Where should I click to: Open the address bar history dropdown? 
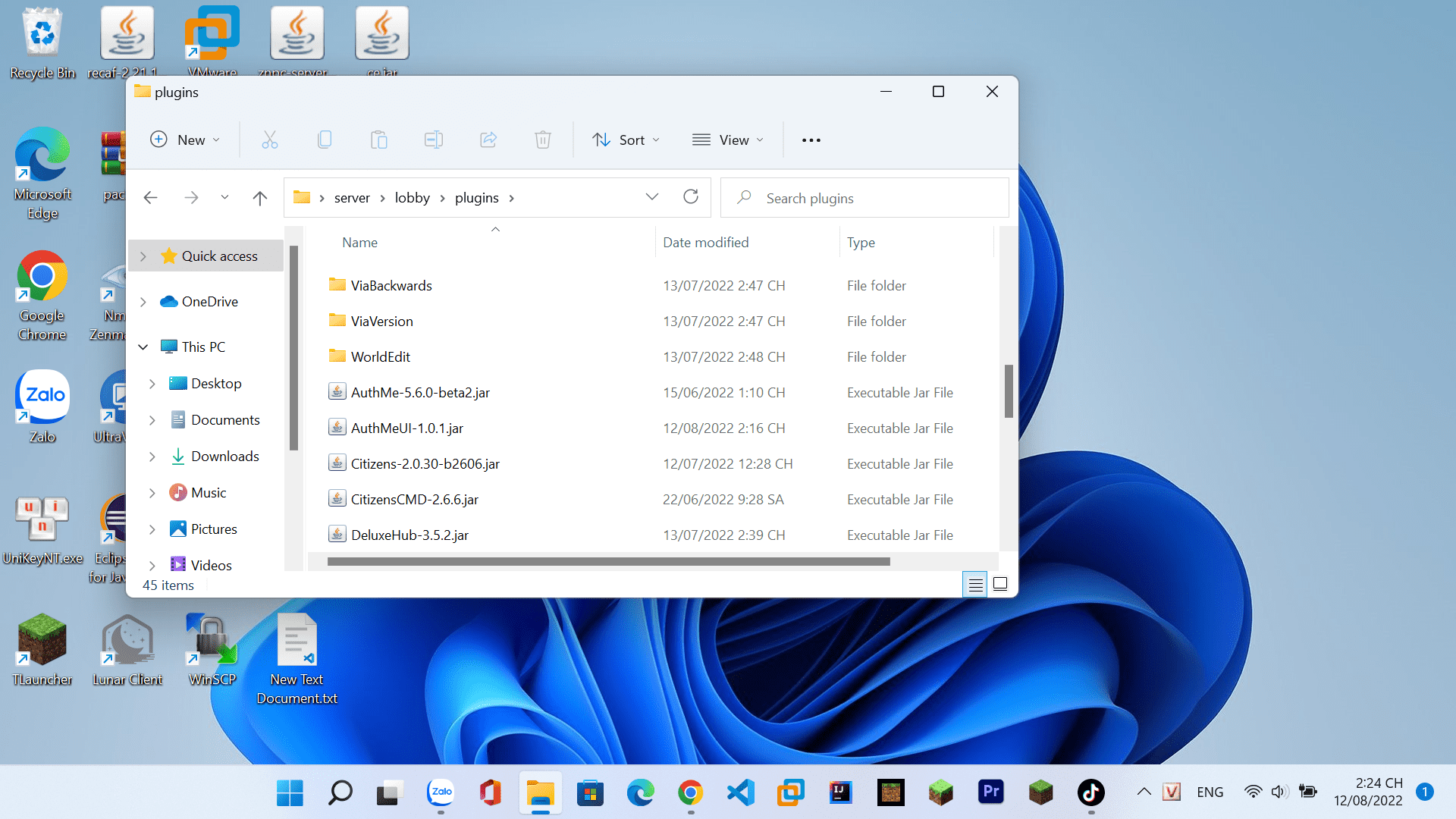click(x=651, y=197)
